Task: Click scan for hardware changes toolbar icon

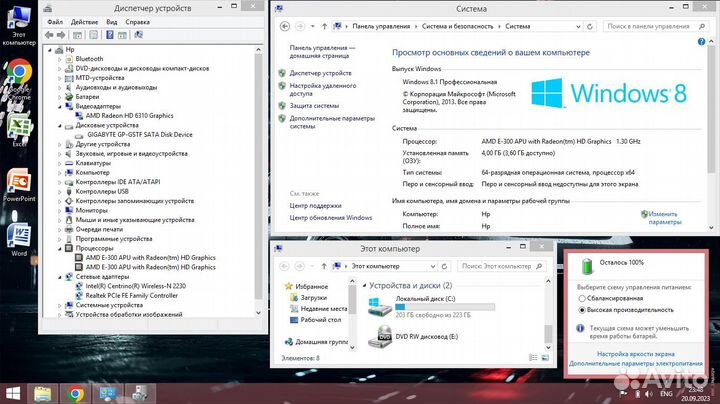Action: (x=138, y=35)
